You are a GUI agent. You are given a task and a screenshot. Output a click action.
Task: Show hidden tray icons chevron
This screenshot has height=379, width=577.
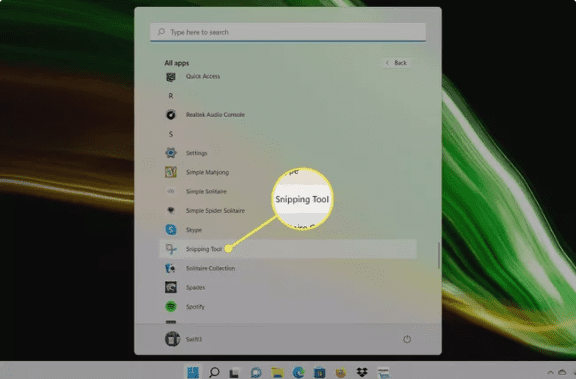551,372
